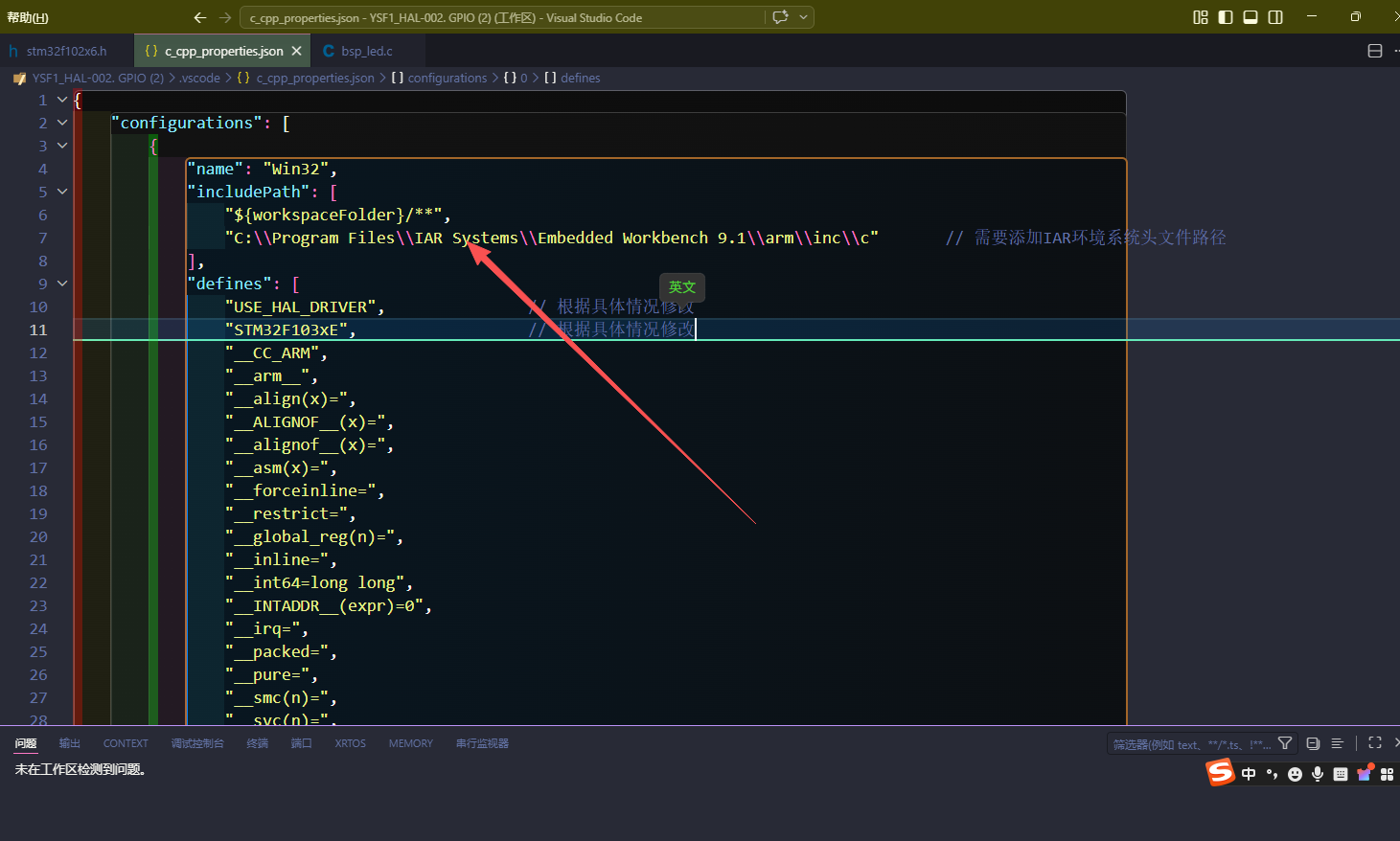Switch to the 输出 panel tab
Screen dimensions: 1400x841
click(x=70, y=743)
